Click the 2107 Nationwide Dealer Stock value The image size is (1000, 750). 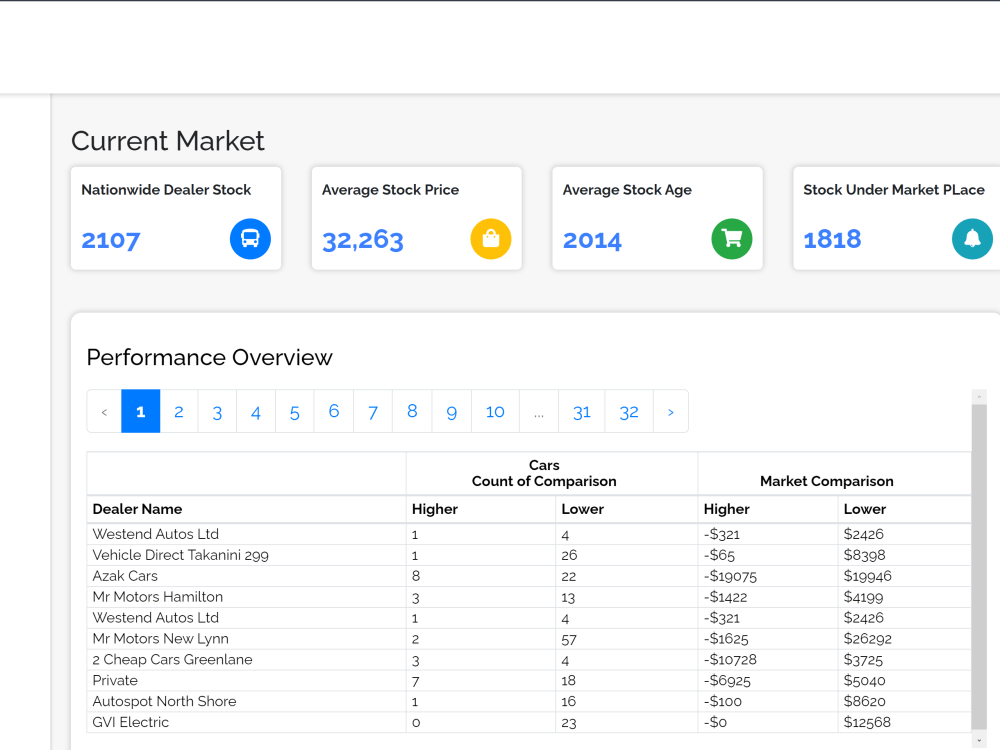tap(110, 240)
